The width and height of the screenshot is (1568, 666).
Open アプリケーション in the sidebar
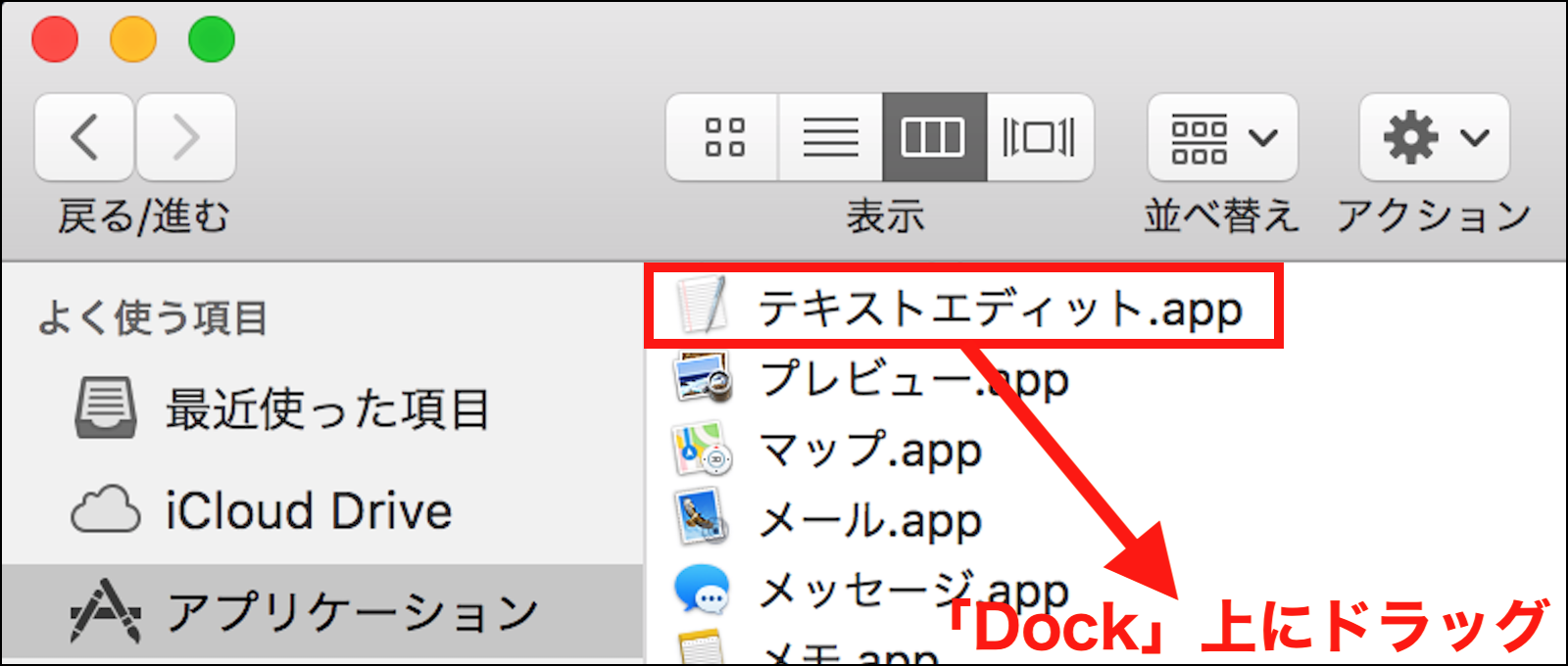(x=322, y=613)
